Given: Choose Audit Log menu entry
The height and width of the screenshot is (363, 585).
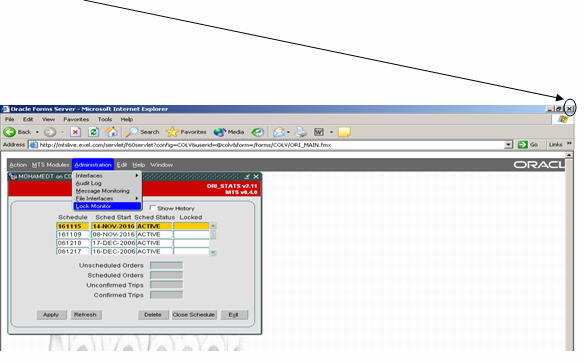Looking at the screenshot, I should point(88,183).
